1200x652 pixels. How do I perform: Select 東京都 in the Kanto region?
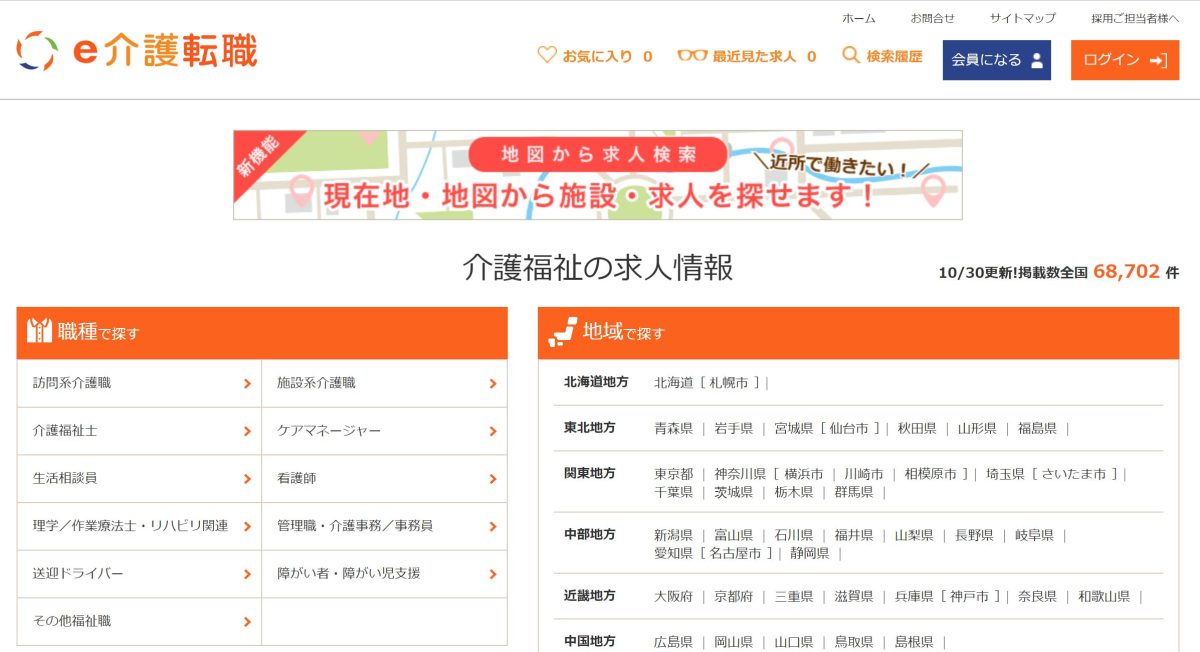(673, 474)
